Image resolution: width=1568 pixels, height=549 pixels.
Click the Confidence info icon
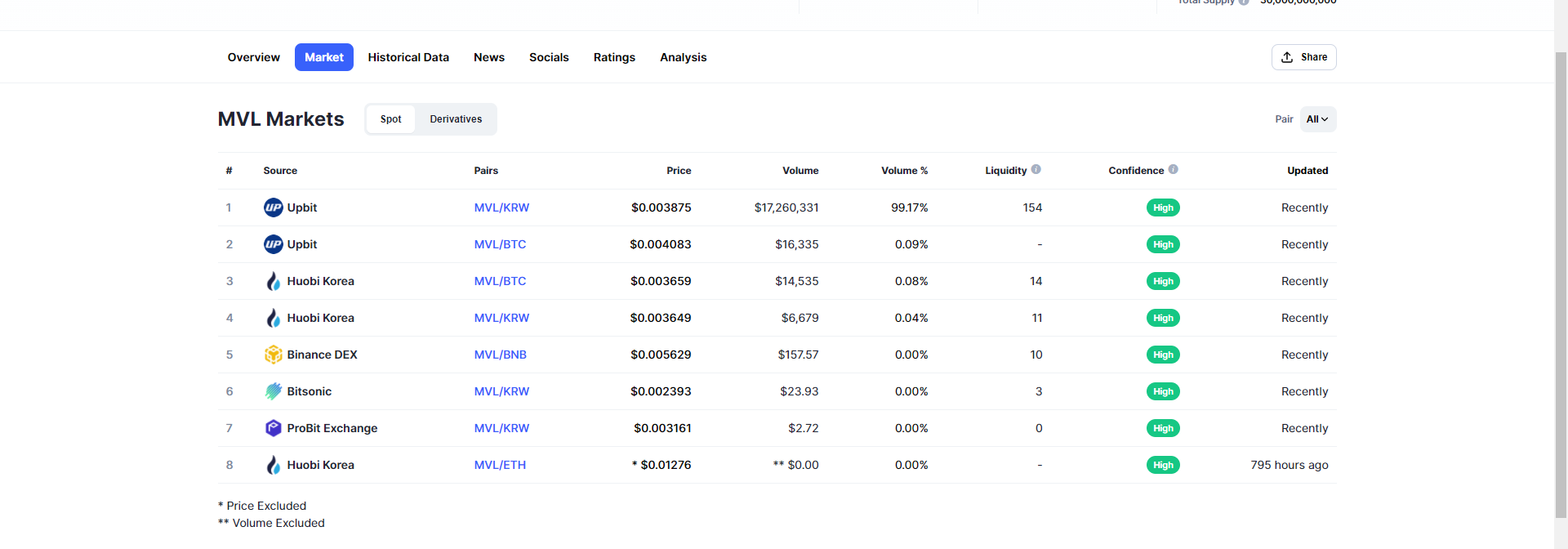click(1173, 169)
